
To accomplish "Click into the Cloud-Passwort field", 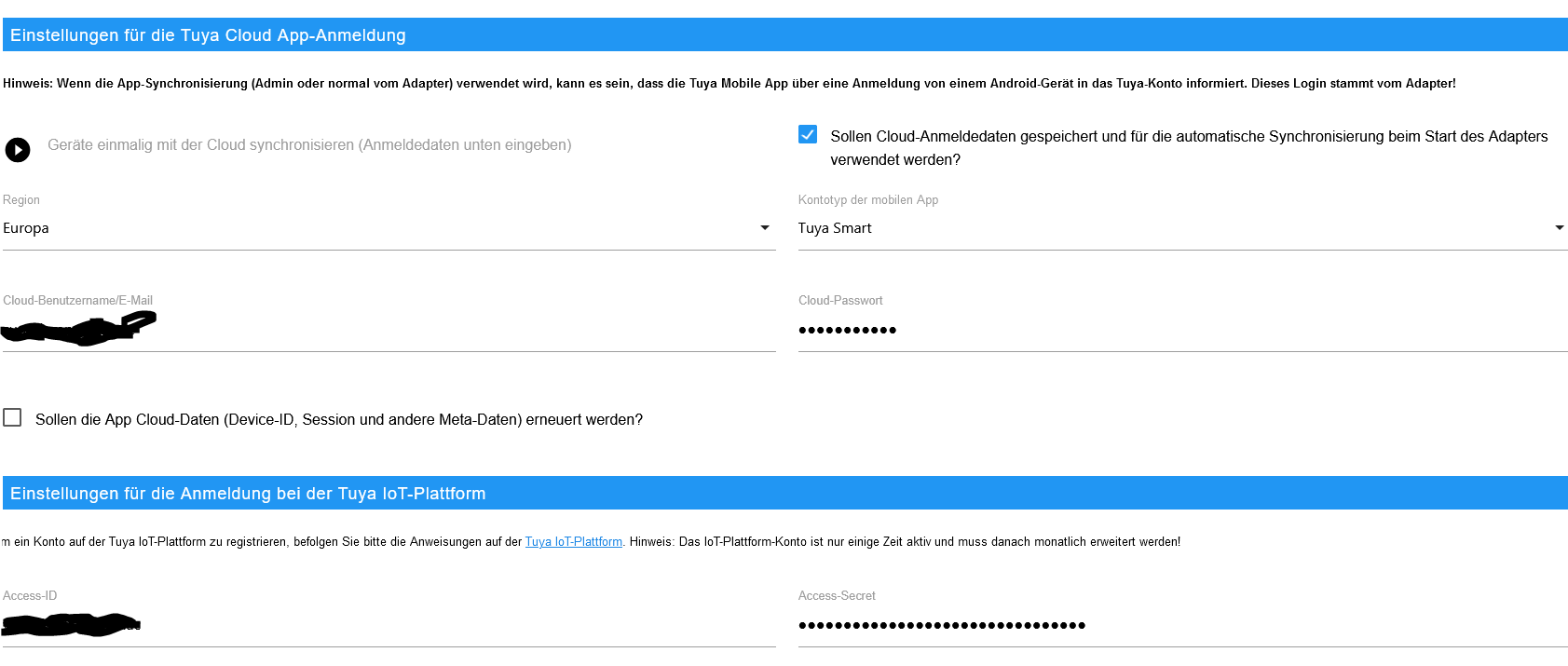I will pyautogui.click(x=1181, y=331).
